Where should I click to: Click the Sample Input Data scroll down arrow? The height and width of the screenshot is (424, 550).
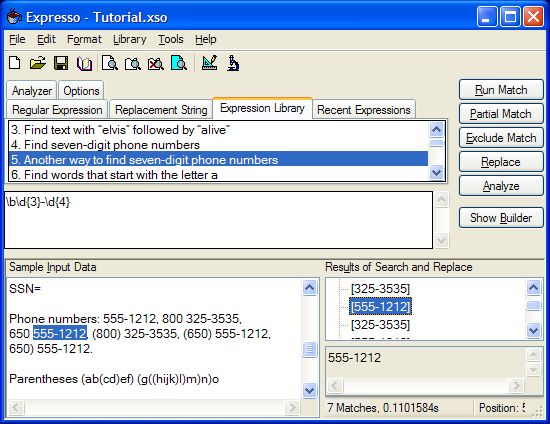tap(309, 390)
